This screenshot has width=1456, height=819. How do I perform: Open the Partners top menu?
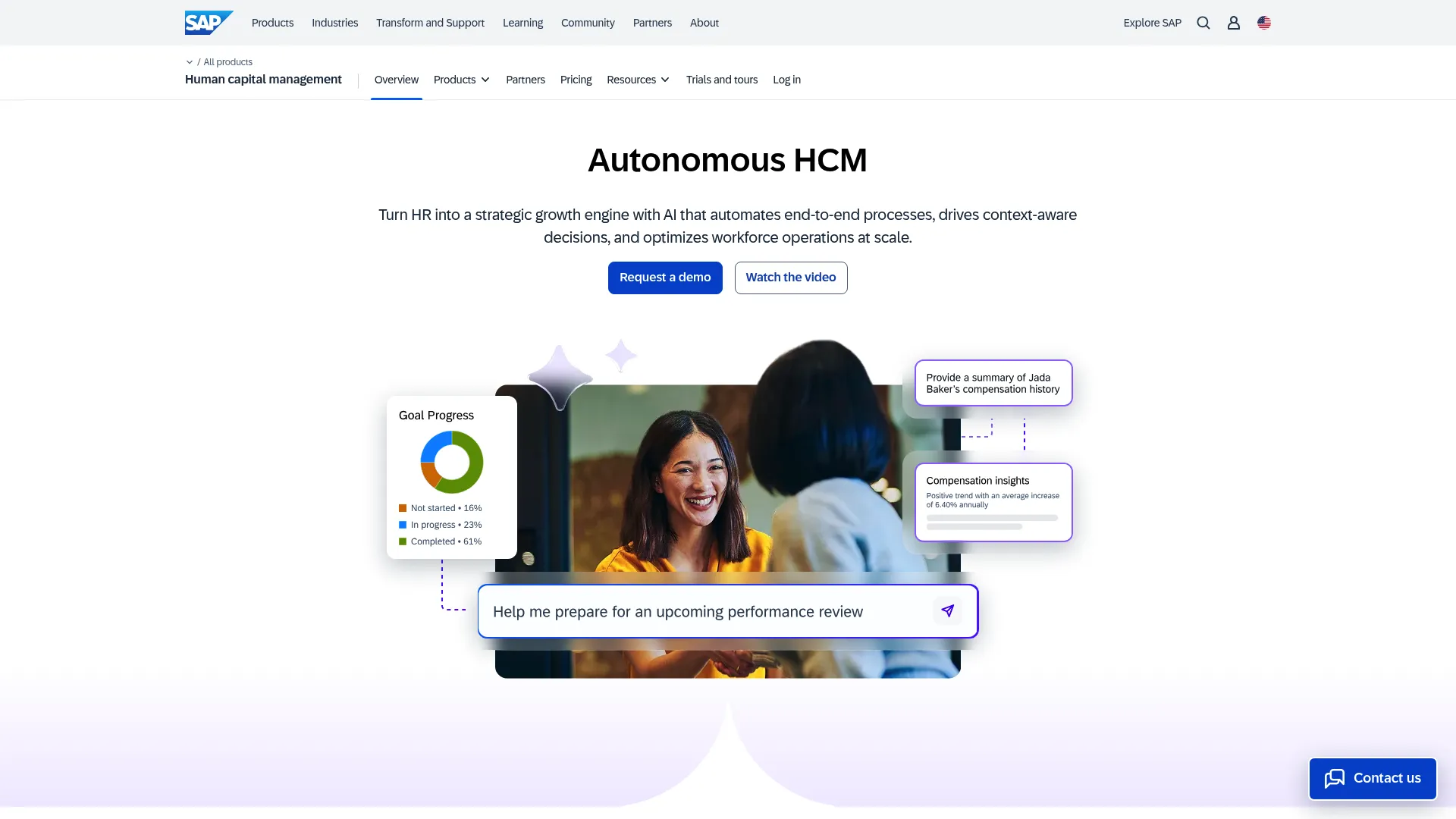652,23
